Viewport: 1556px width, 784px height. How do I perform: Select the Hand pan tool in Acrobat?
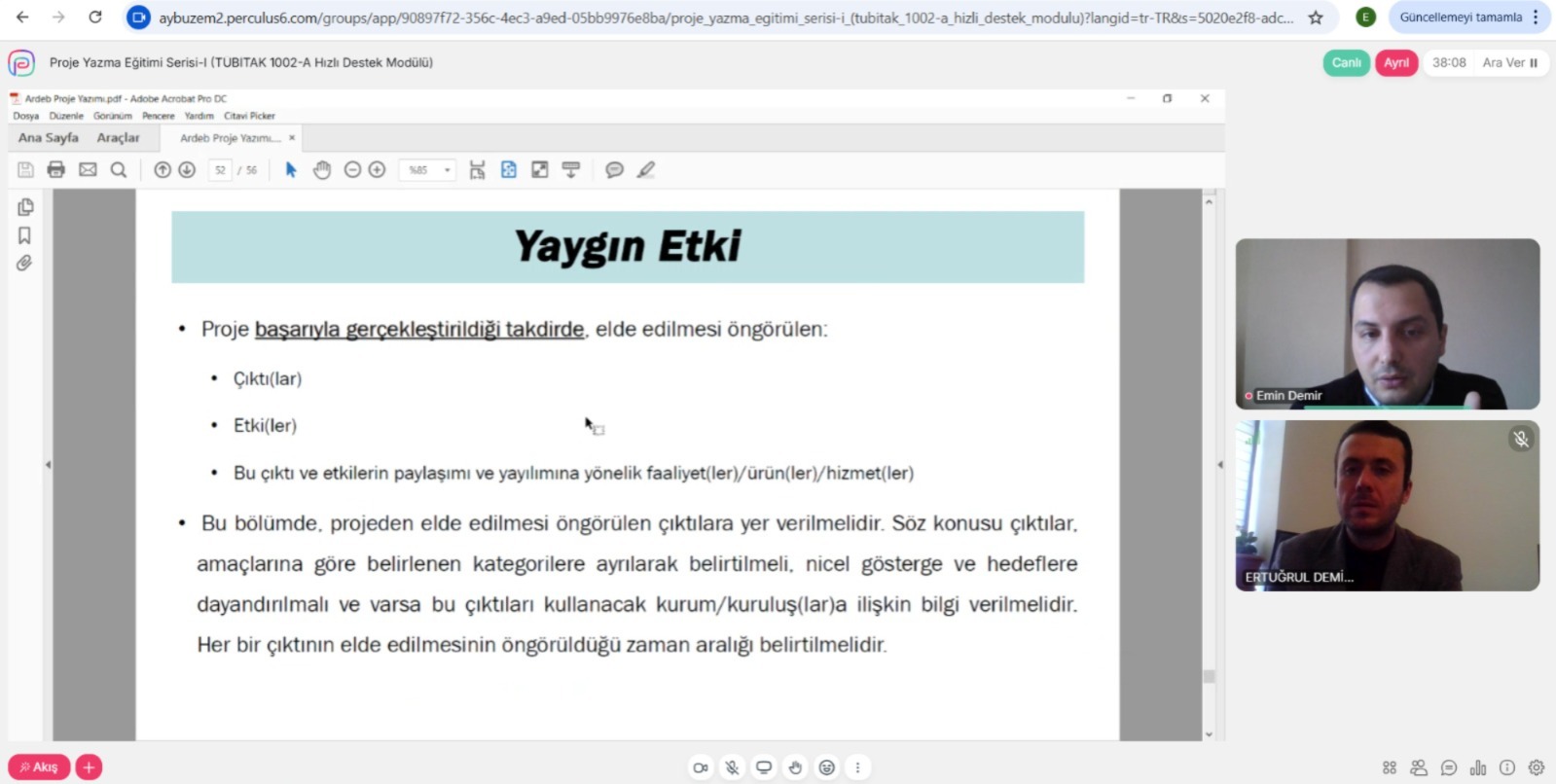pyautogui.click(x=322, y=170)
